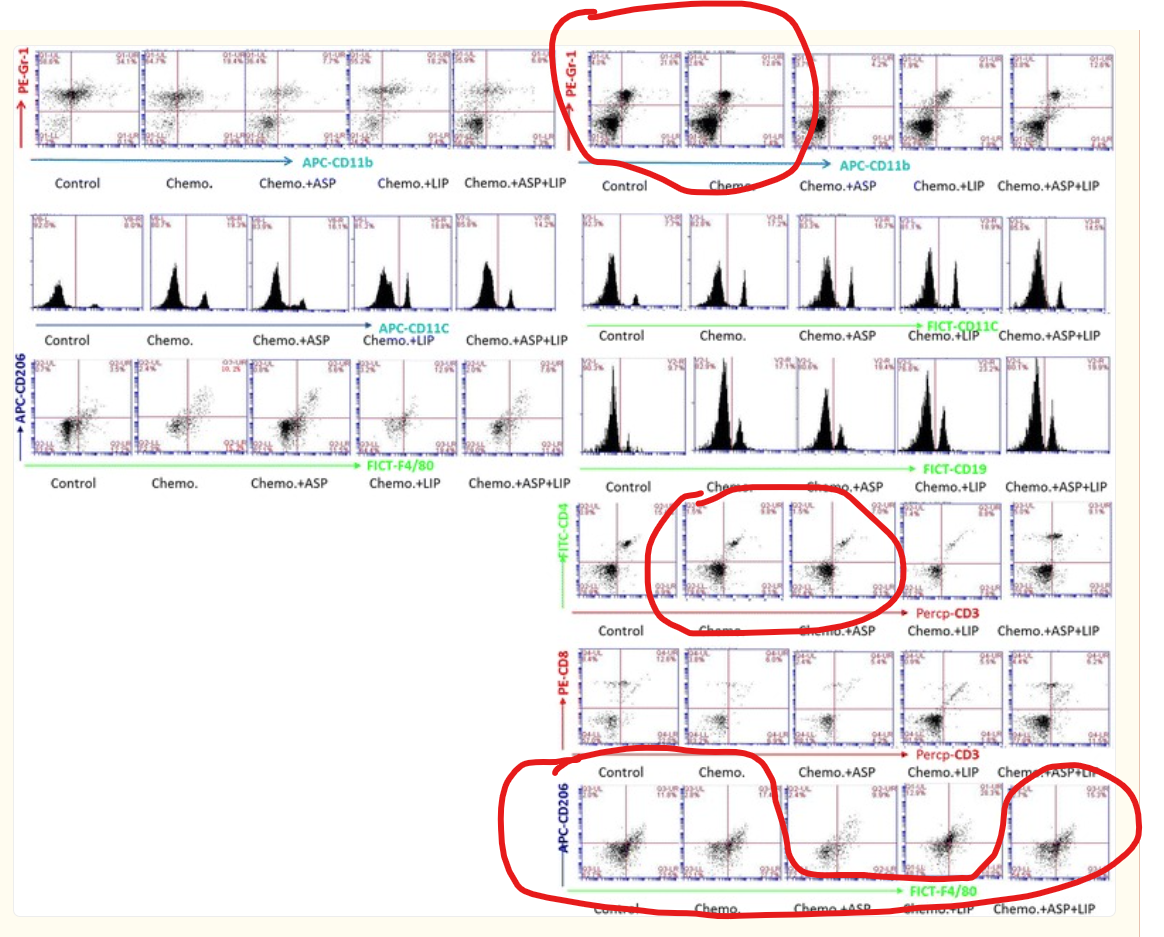Select the Chemo.+LIP plot in left APC-CD206 row
1164x937 pixels.
(405, 409)
